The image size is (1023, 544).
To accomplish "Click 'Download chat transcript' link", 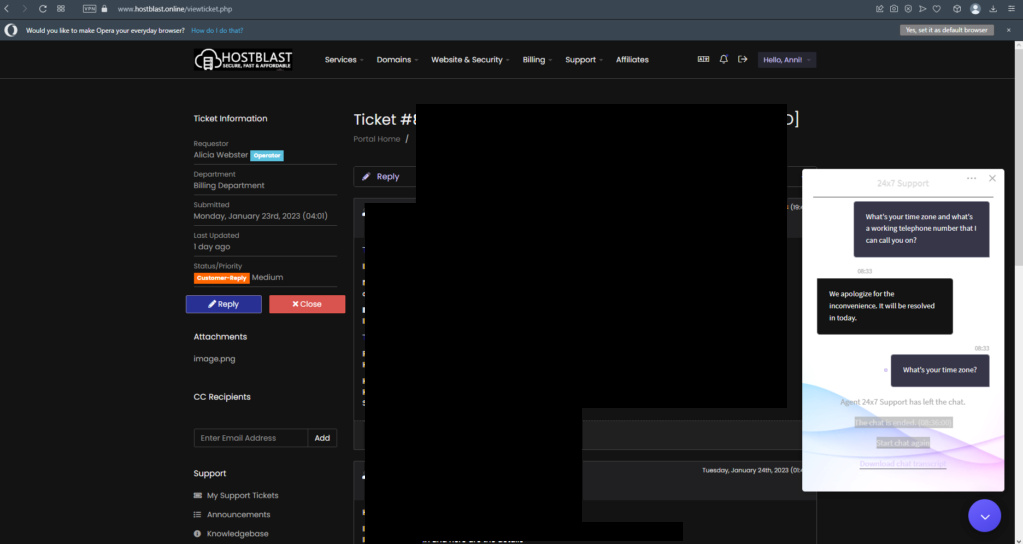I will coord(903,464).
